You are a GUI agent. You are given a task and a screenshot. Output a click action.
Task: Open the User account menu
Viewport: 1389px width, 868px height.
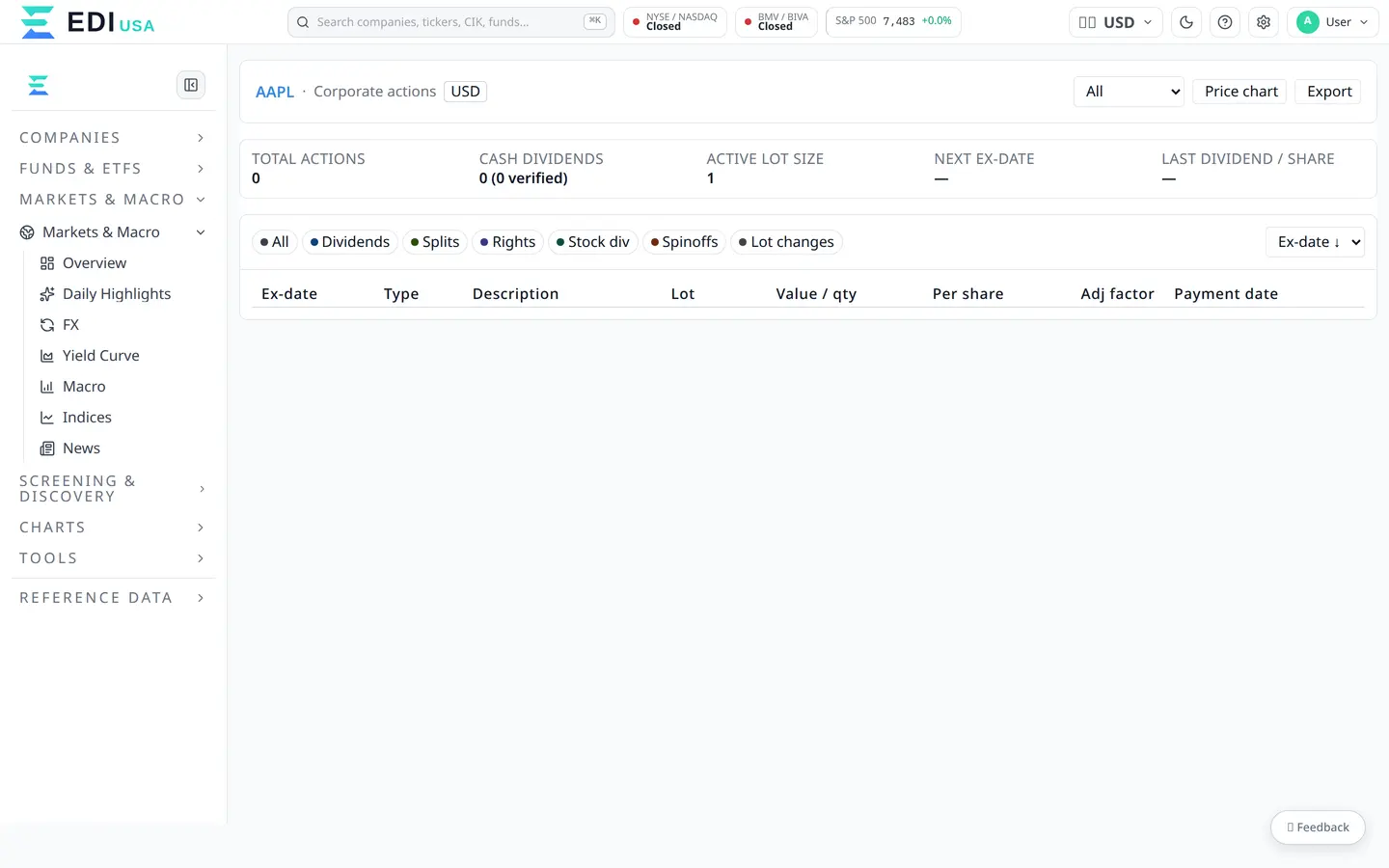coord(1333,22)
